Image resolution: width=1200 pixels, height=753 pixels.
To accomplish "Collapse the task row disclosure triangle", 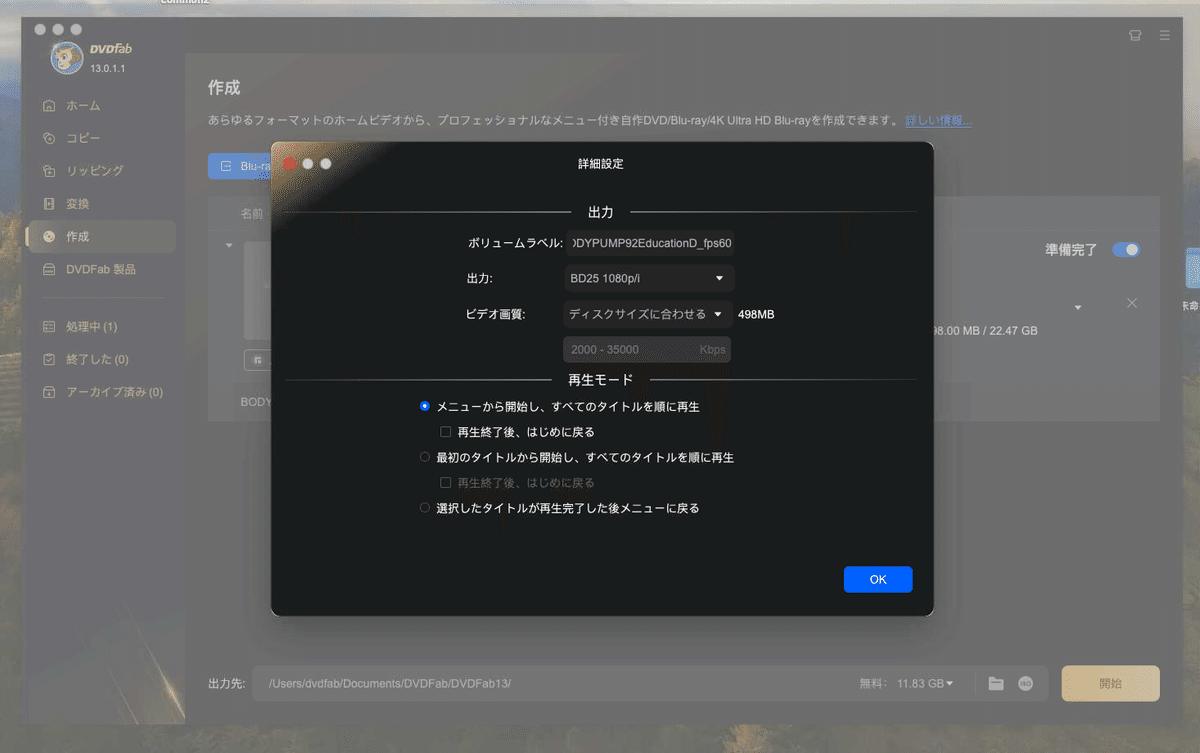I will [x=228, y=246].
